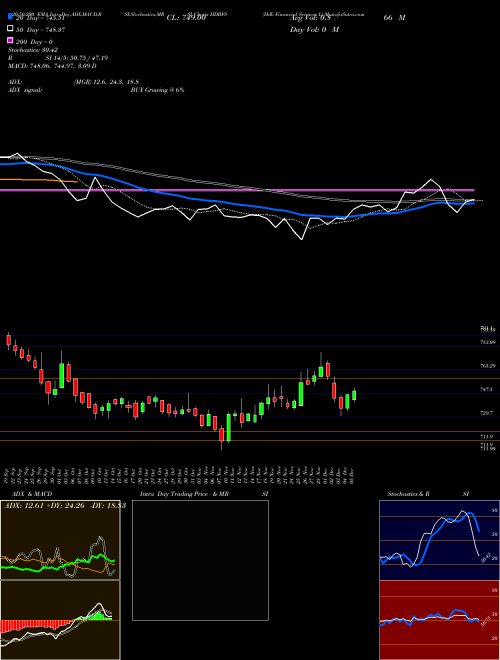The width and height of the screenshot is (500, 660).
Task: Click the 'BUY Growing @ 6%' ADX signal text
Action: (157, 90)
